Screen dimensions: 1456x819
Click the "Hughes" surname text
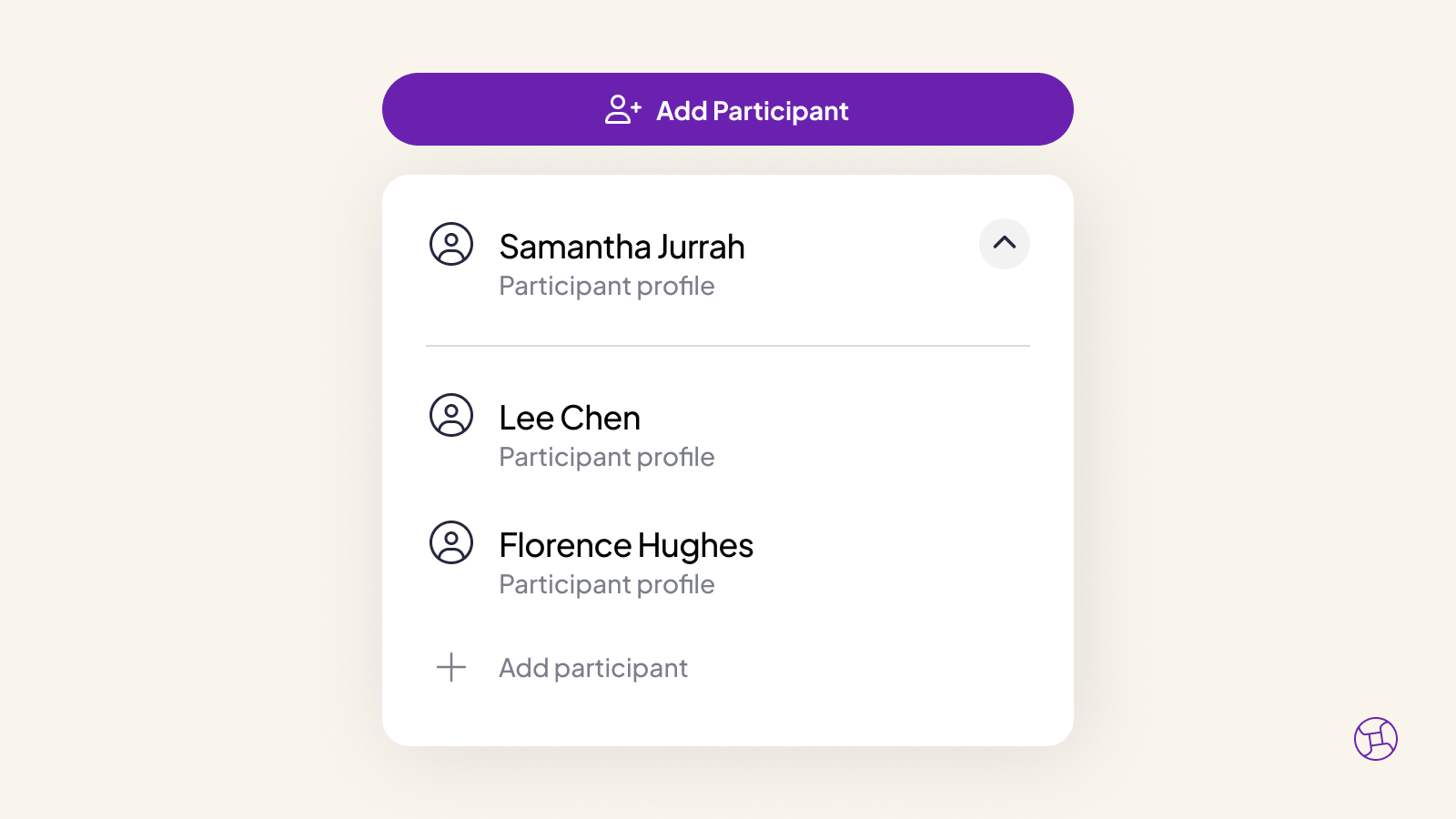695,546
